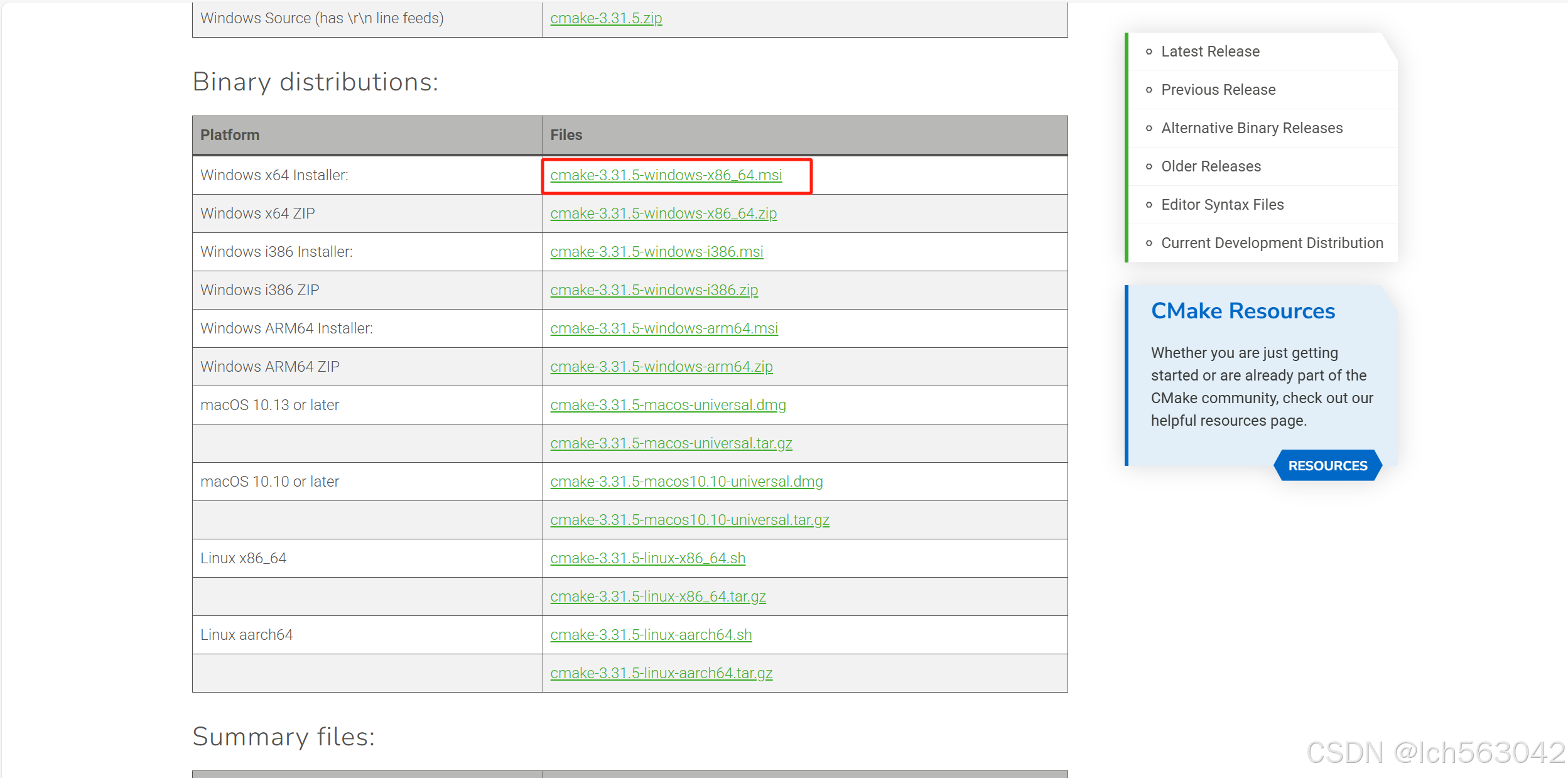This screenshot has height=778, width=1568.
Task: Download cmake-3.31.5-linux-aarch64.sh script
Action: tap(651, 635)
